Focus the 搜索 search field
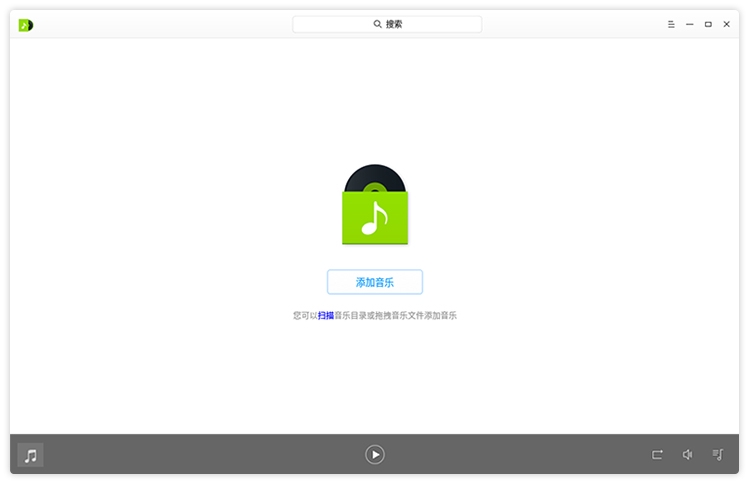The width and height of the screenshot is (749, 484). coord(387,24)
